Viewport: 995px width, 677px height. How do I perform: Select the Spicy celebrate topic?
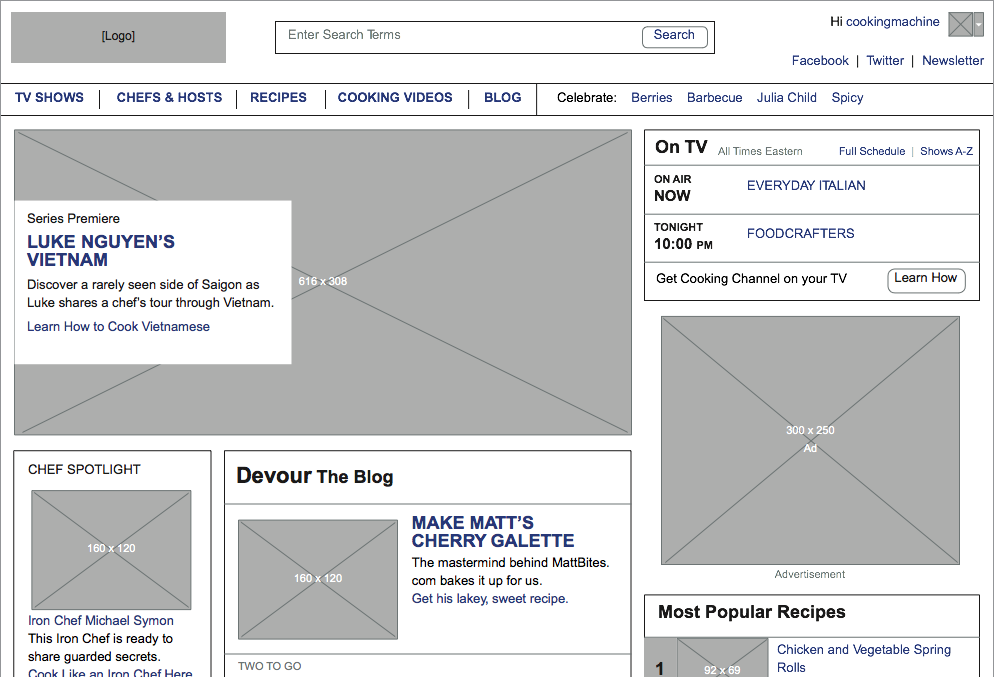point(847,98)
